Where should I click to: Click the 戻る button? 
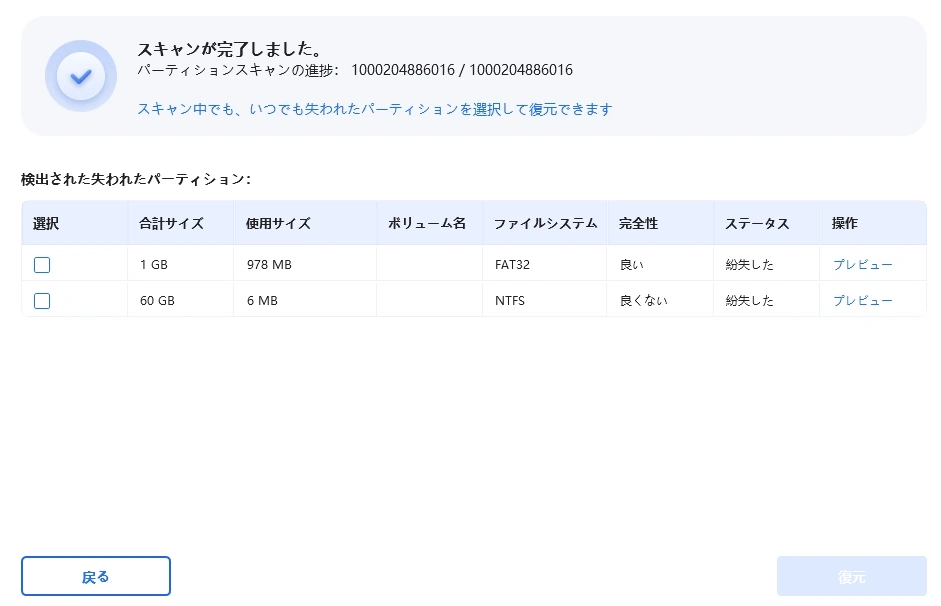(x=96, y=576)
